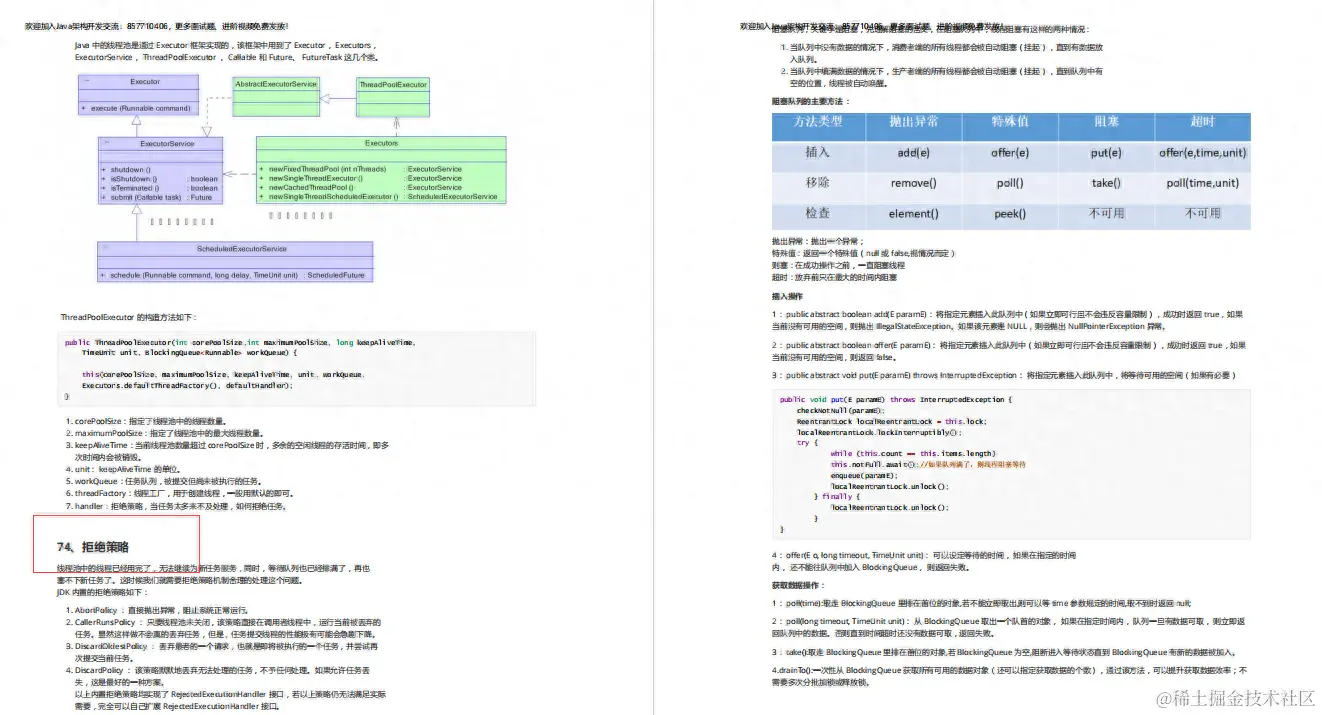Viewport: 1322px width, 715px height.
Task: Click list item '5. workQueue'
Action: 165,481
